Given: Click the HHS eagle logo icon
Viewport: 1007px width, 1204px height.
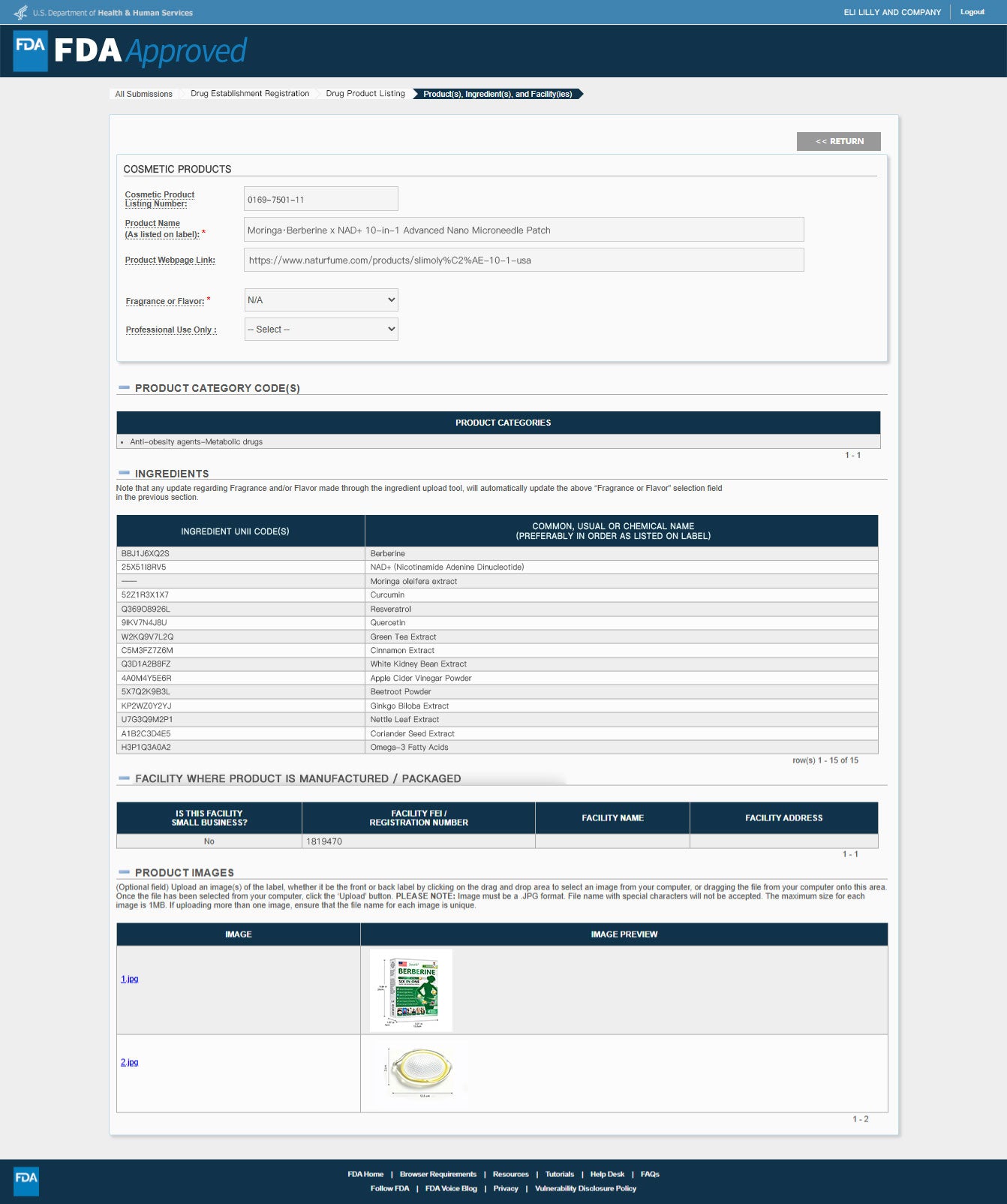Looking at the screenshot, I should tap(20, 12).
